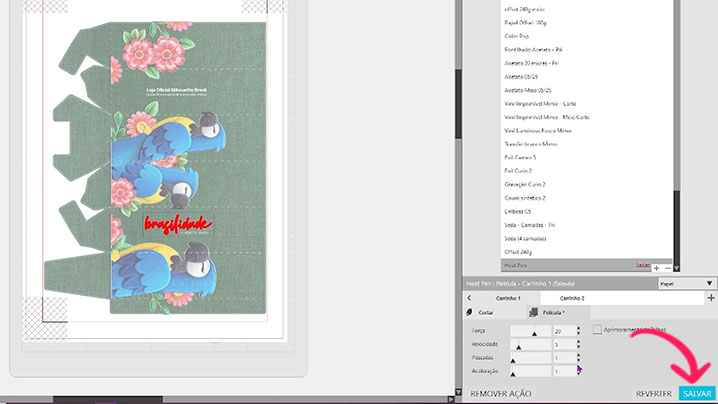This screenshot has height=404, width=718.
Task: Click the canvas horizontal scrollbar right arrow
Action: point(451,399)
